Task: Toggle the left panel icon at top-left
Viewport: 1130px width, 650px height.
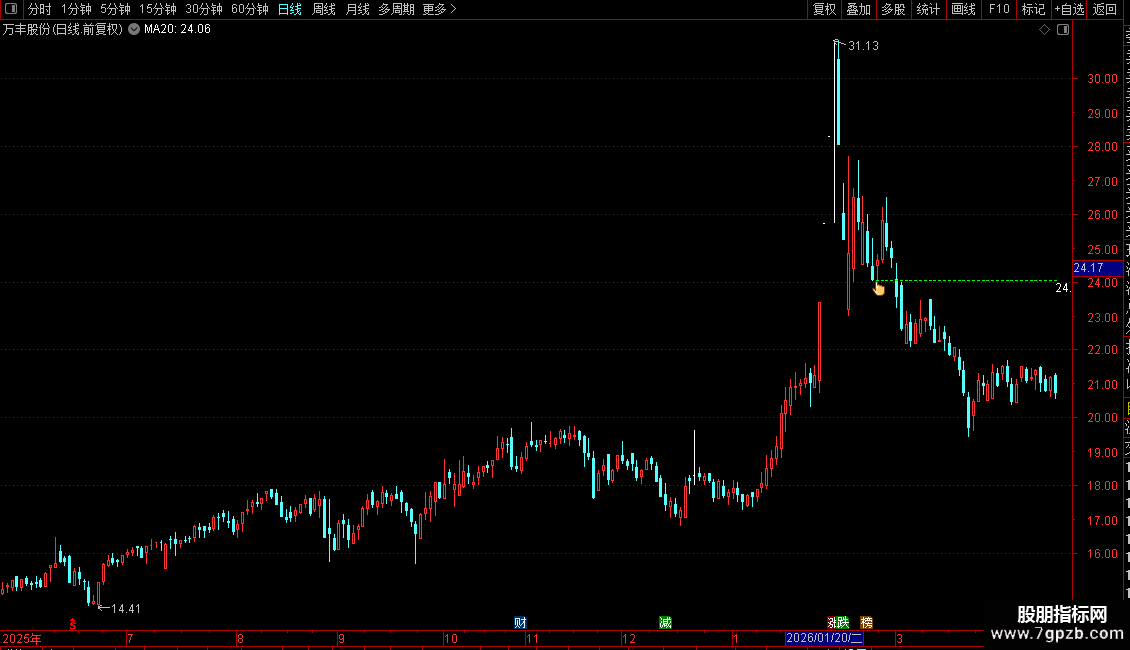Action: point(11,9)
